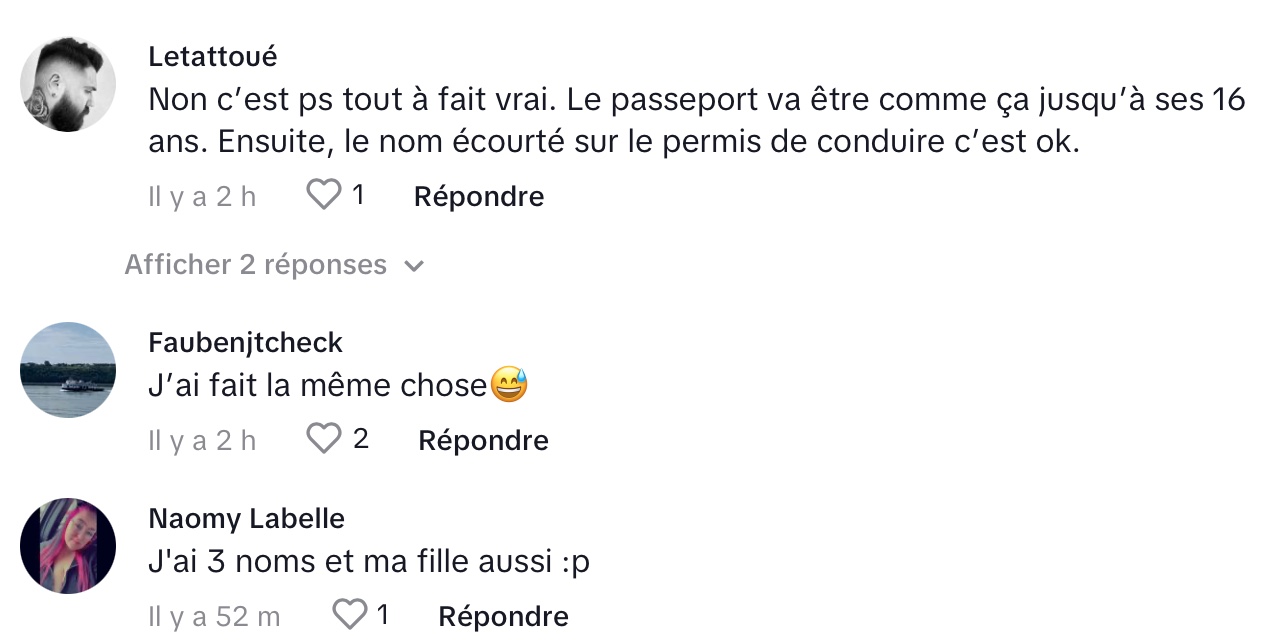The height and width of the screenshot is (644, 1280).
Task: Click the like count on Letattoué's comment
Action: click(358, 195)
